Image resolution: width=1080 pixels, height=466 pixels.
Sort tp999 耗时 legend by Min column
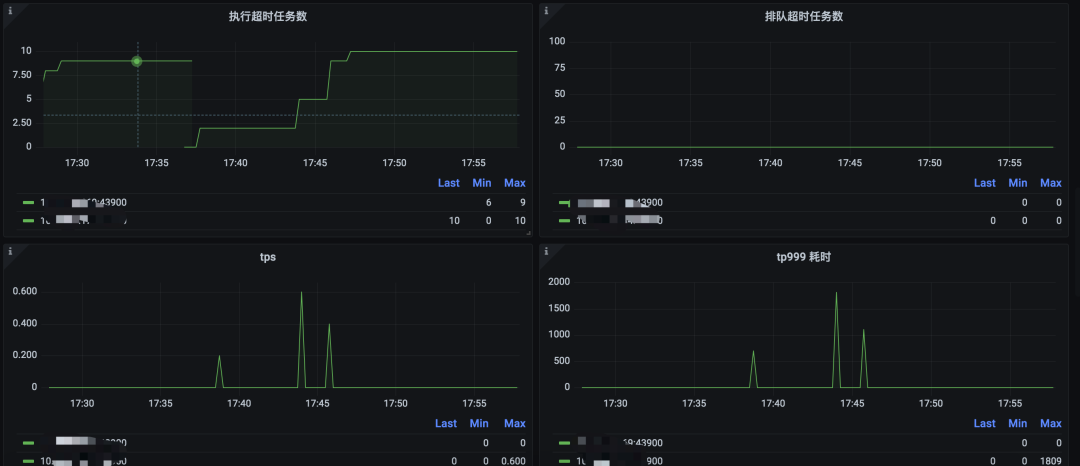coord(1017,423)
